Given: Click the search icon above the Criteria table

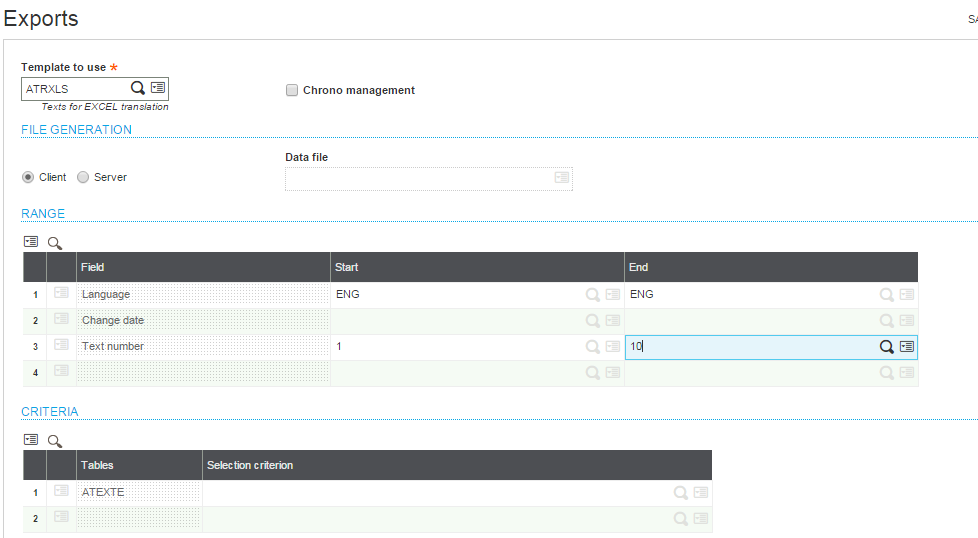Looking at the screenshot, I should pyautogui.click(x=55, y=440).
